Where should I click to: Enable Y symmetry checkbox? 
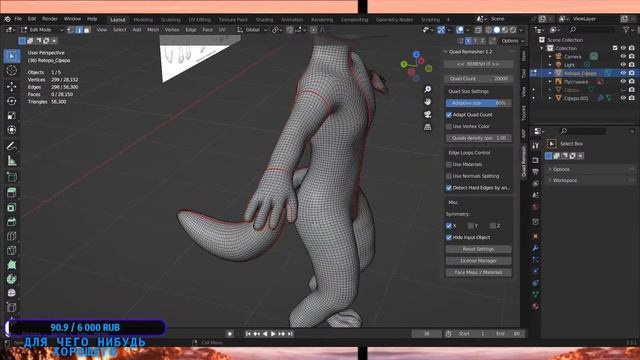(471, 226)
